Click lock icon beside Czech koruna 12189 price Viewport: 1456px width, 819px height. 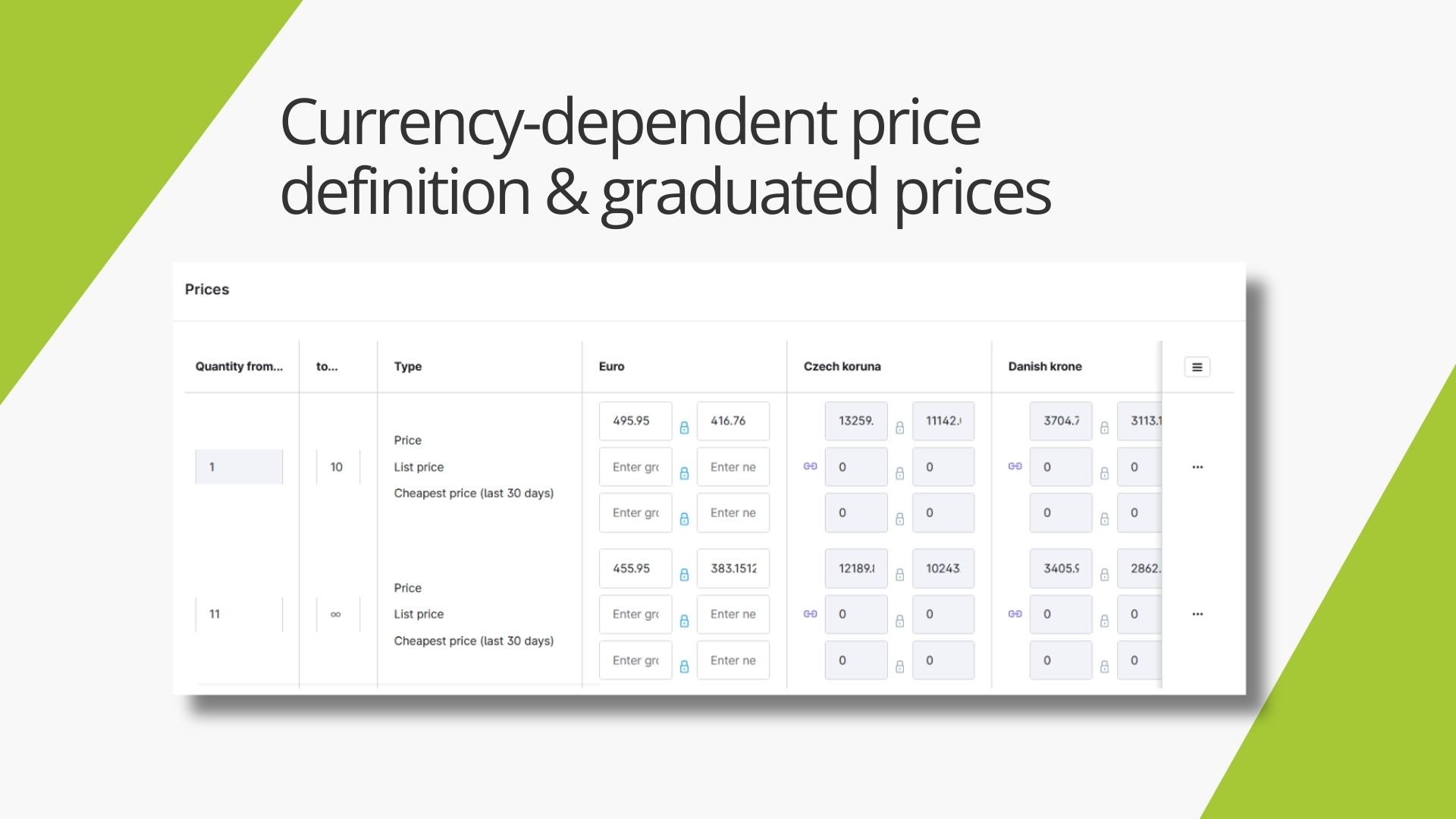point(899,575)
